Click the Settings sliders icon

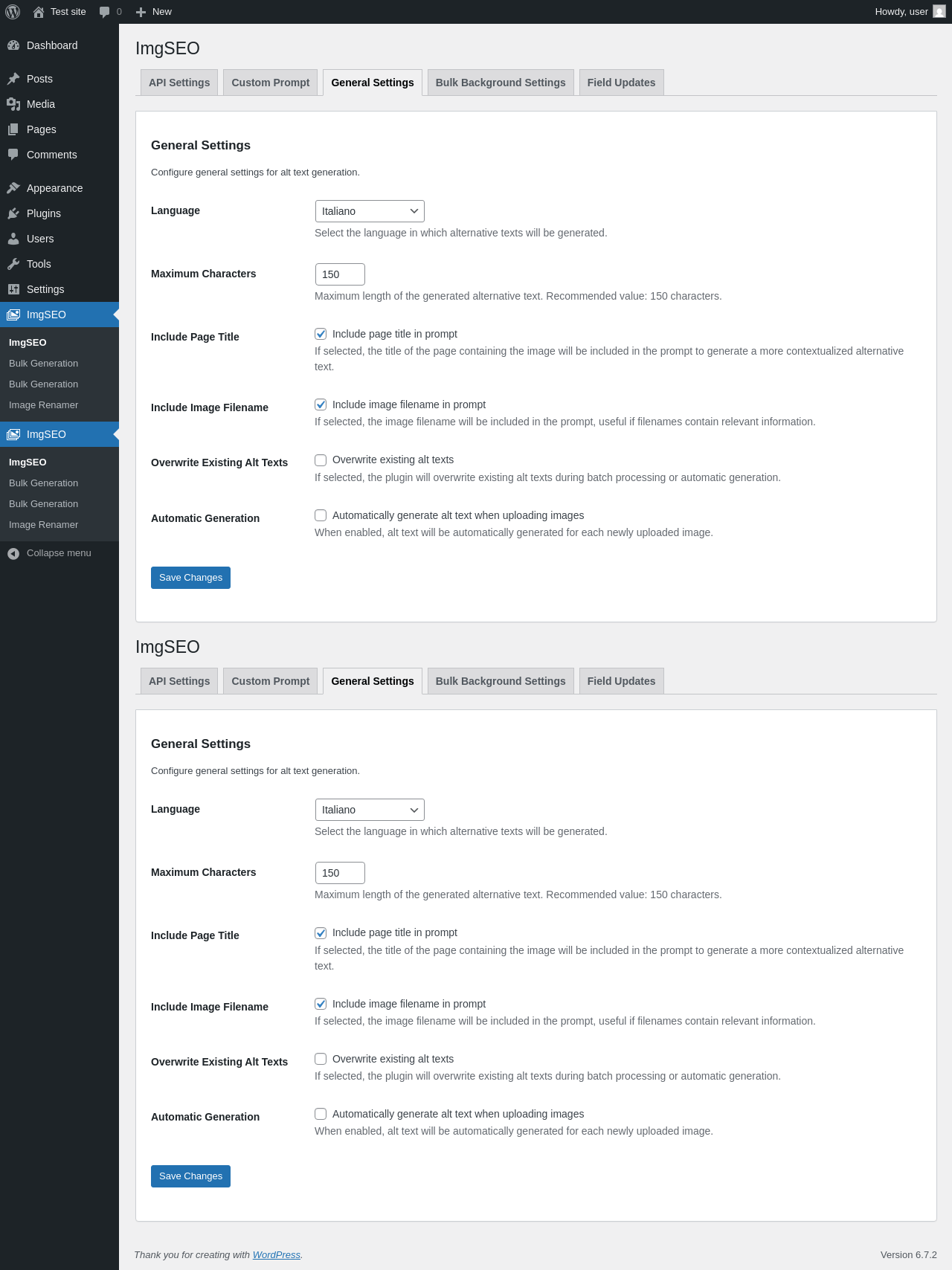(13, 289)
